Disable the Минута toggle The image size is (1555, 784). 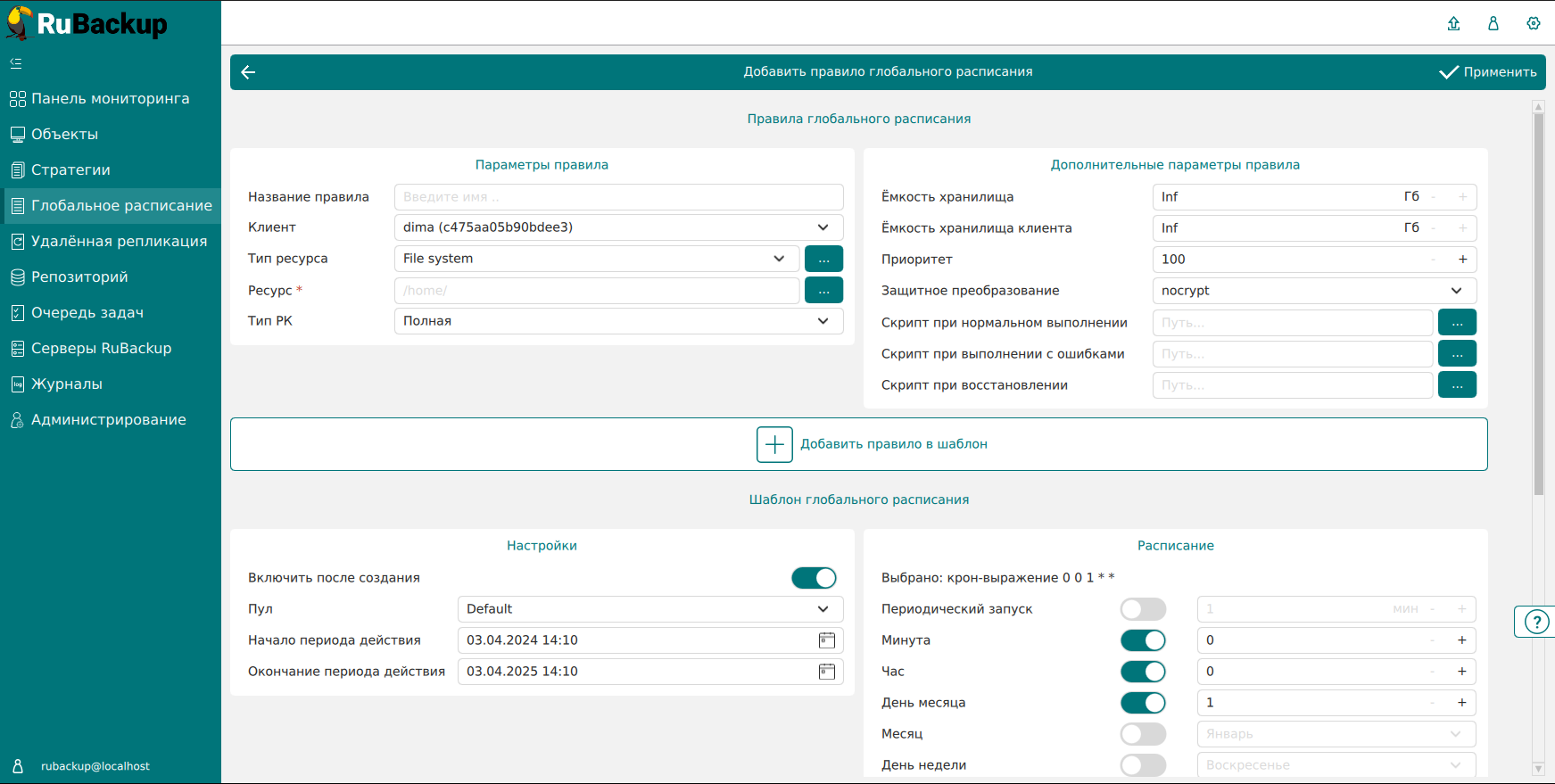coord(1143,640)
